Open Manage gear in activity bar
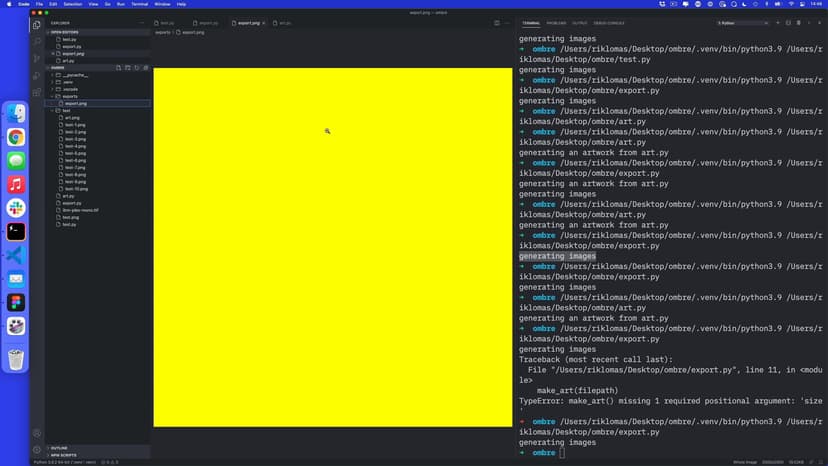This screenshot has height=466, width=828. (x=37, y=449)
